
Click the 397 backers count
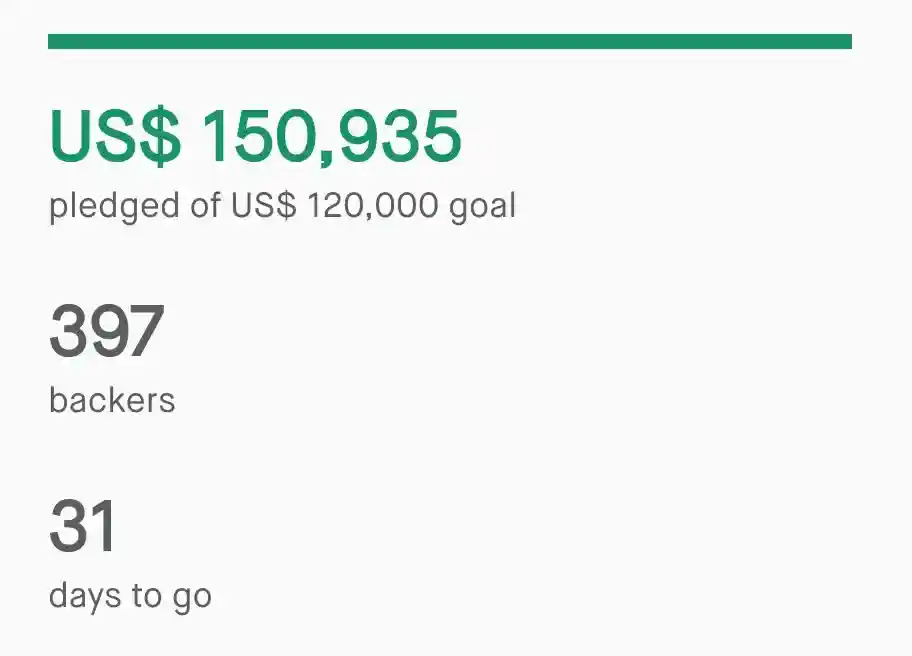pyautogui.click(x=106, y=333)
